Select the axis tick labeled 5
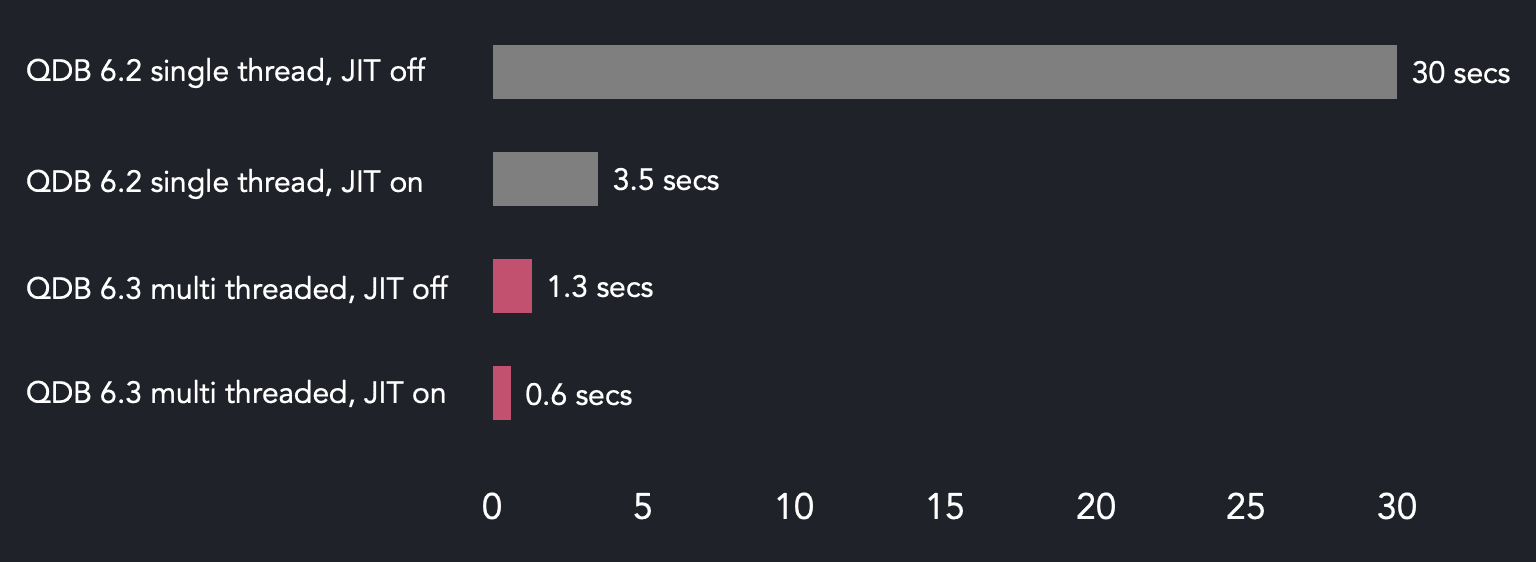This screenshot has height=562, width=1536. tap(643, 508)
